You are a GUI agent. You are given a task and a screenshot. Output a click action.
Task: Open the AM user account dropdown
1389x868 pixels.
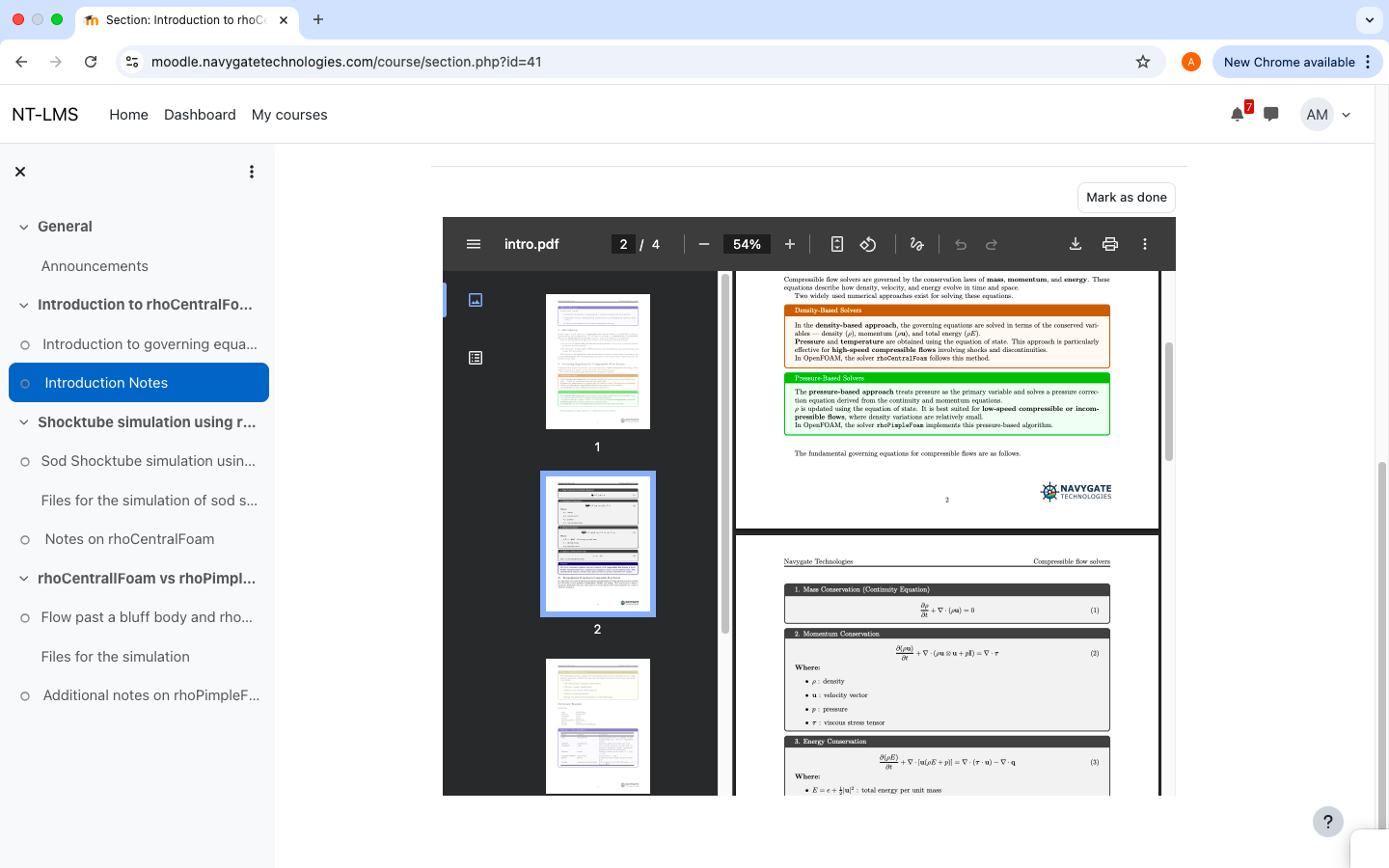[1327, 114]
